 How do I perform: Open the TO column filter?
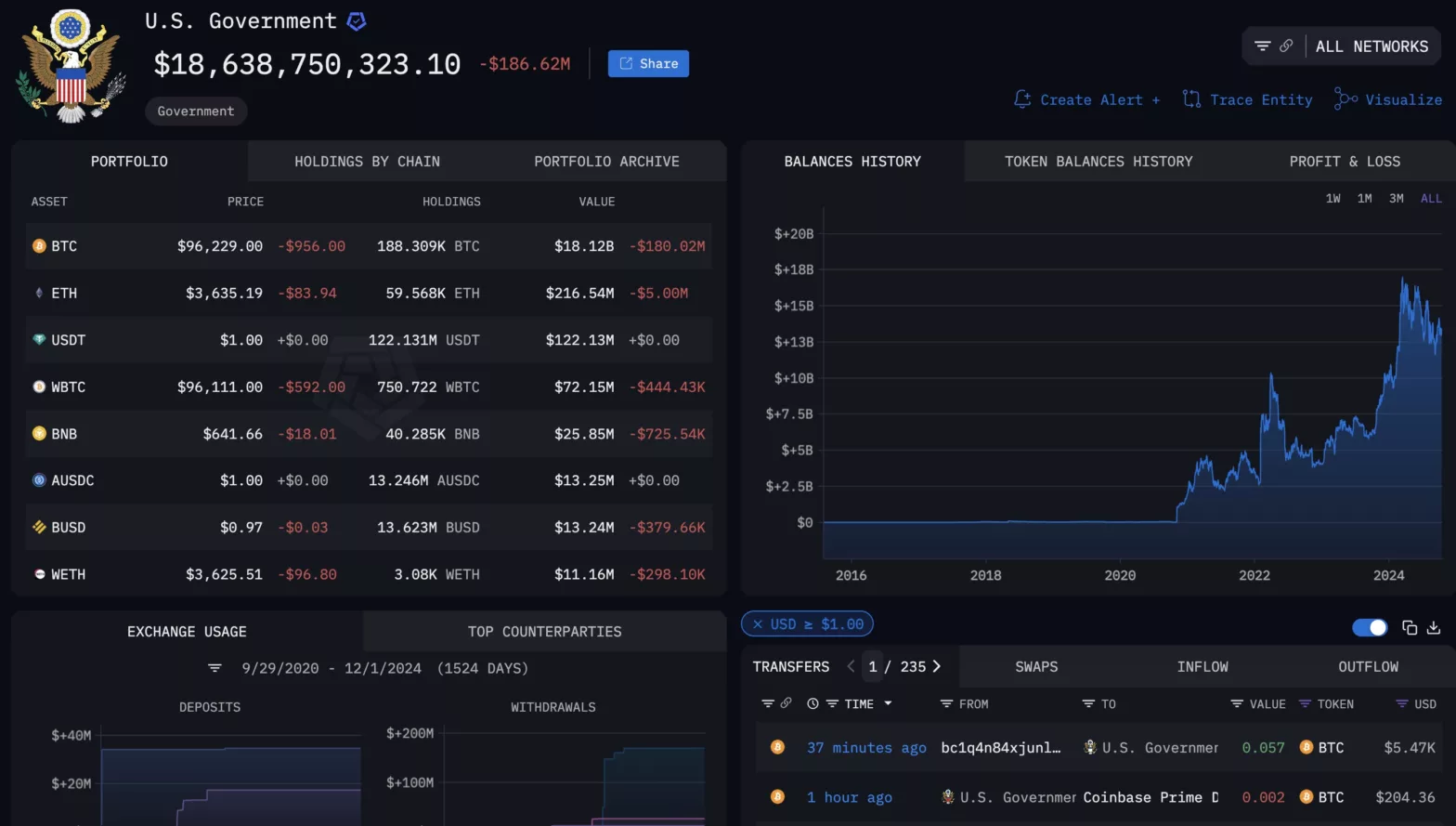(x=1088, y=703)
